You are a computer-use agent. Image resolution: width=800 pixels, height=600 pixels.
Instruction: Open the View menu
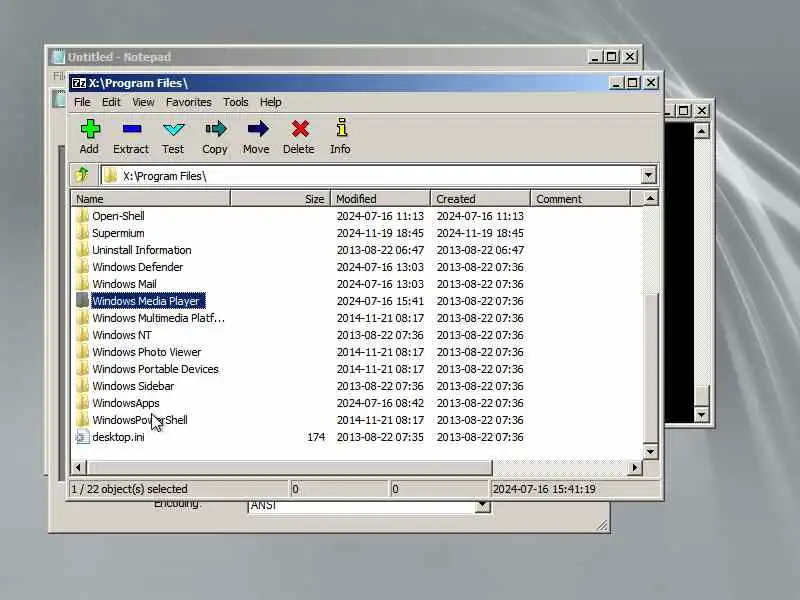pos(143,102)
